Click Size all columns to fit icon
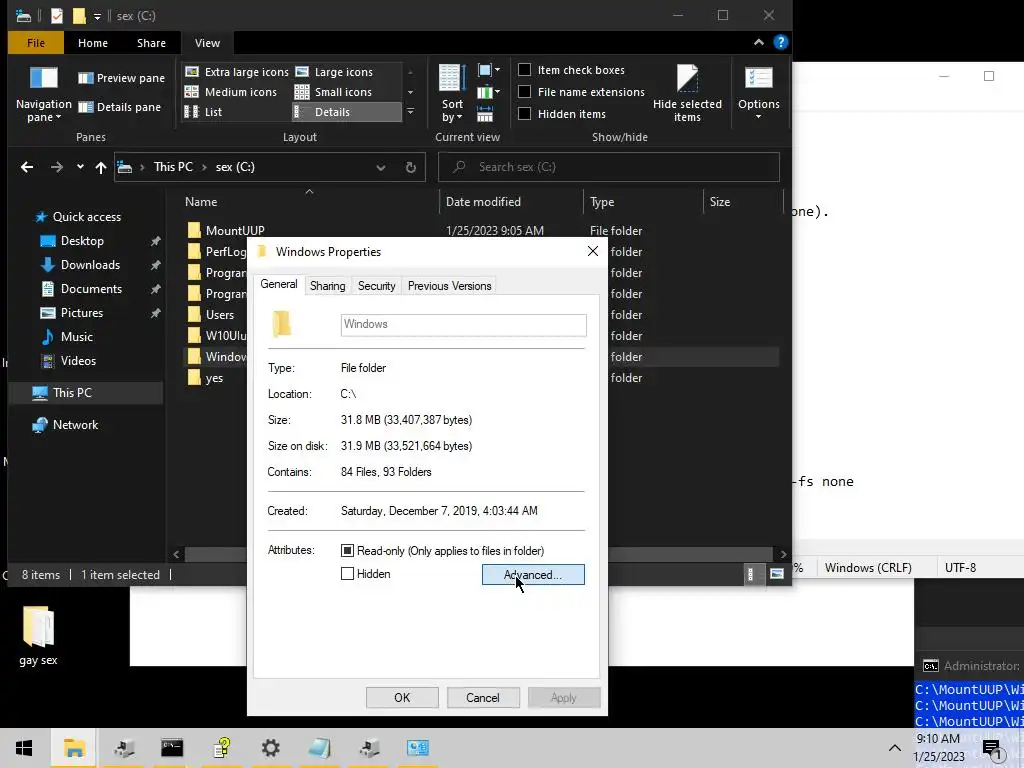 485,115
